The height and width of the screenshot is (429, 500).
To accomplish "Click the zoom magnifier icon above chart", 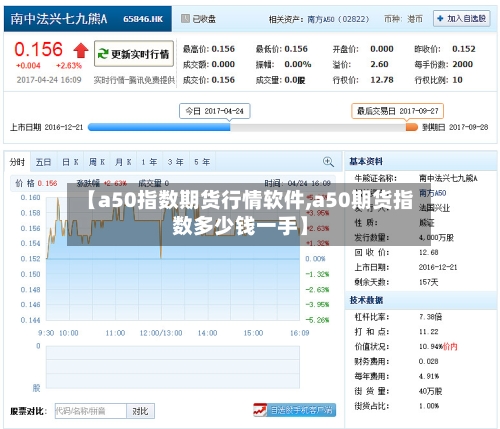I will point(328,162).
